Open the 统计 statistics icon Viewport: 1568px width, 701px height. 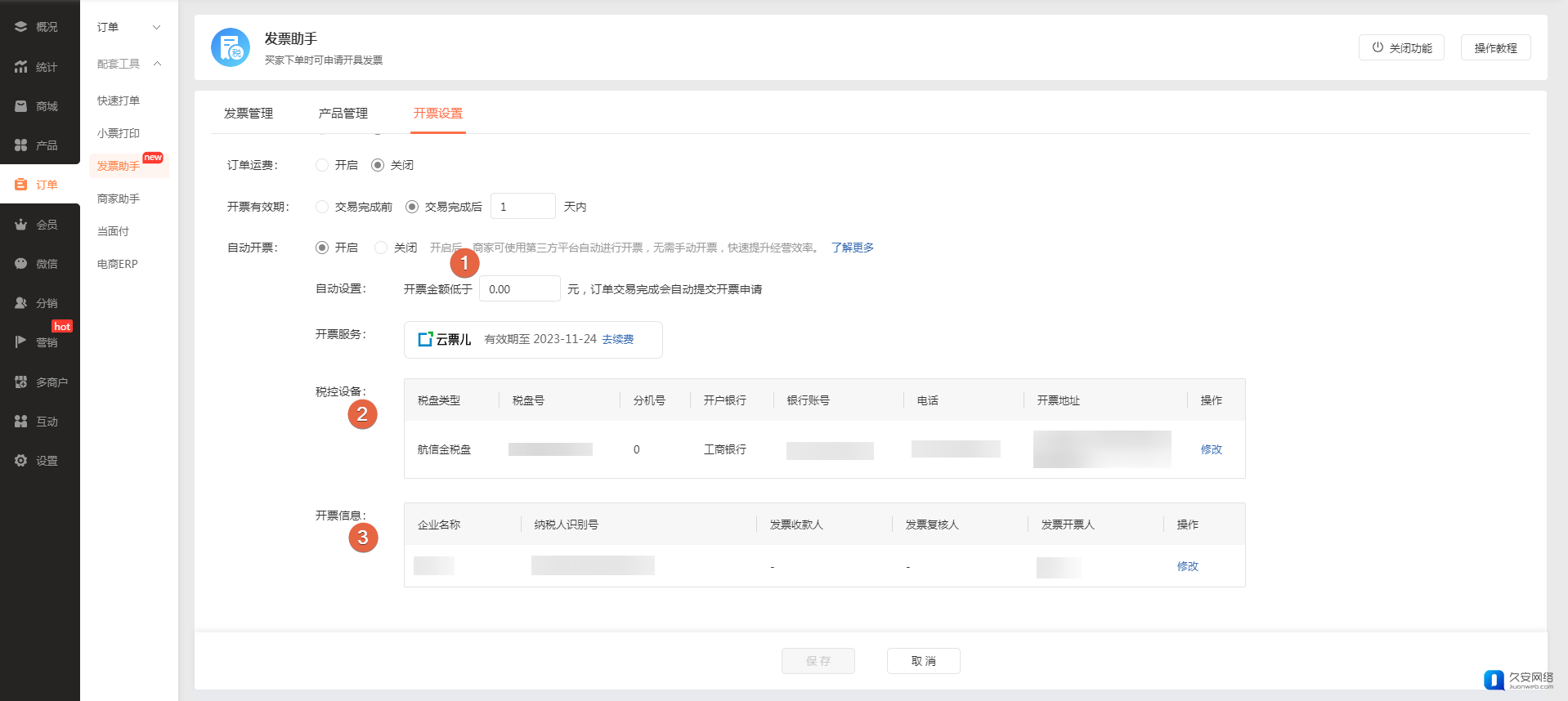[x=21, y=67]
